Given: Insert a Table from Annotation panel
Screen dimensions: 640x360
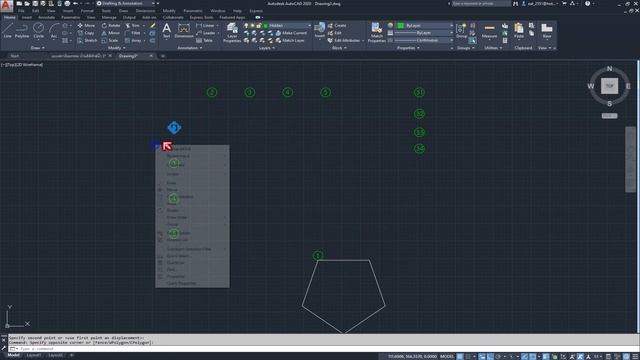Looking at the screenshot, I should 204,40.
